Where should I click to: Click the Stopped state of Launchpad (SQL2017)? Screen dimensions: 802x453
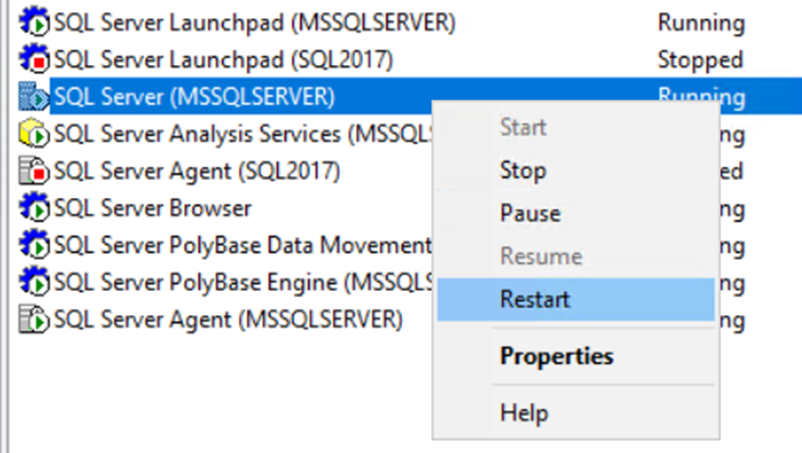tap(700, 59)
